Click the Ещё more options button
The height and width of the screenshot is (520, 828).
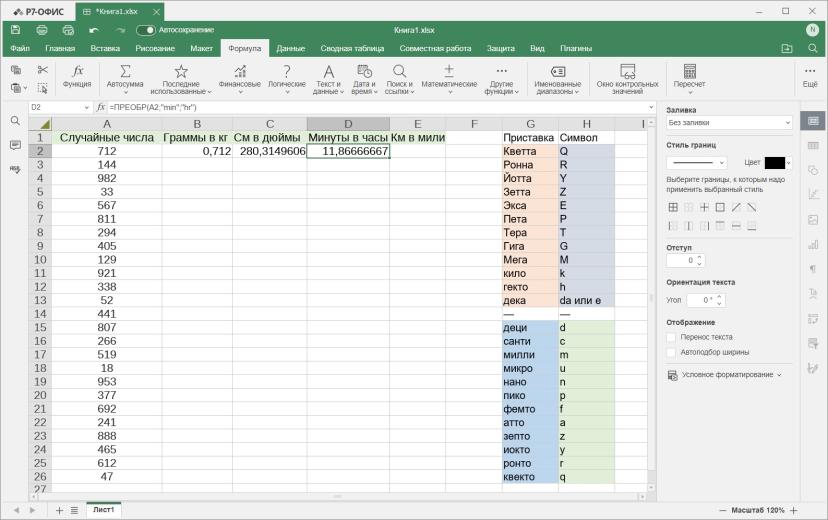coord(810,77)
